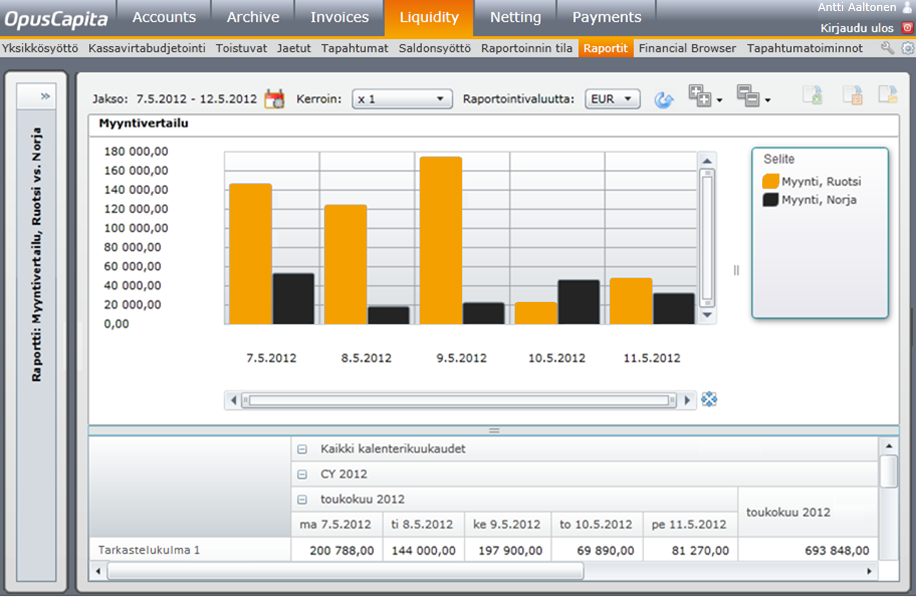Click the Jakso date range 7.5.2012 - 12.5.2012
916x597 pixels.
(196, 99)
